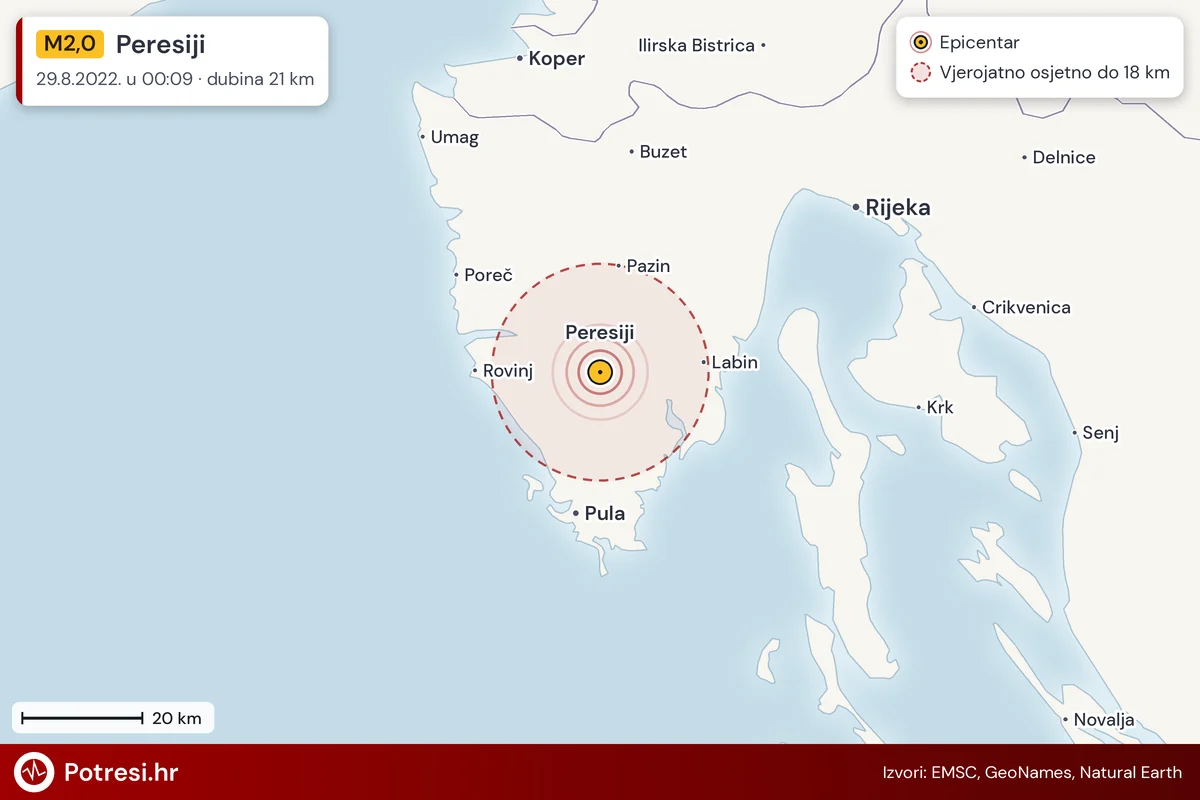Click the Pazin town label

click(x=648, y=266)
